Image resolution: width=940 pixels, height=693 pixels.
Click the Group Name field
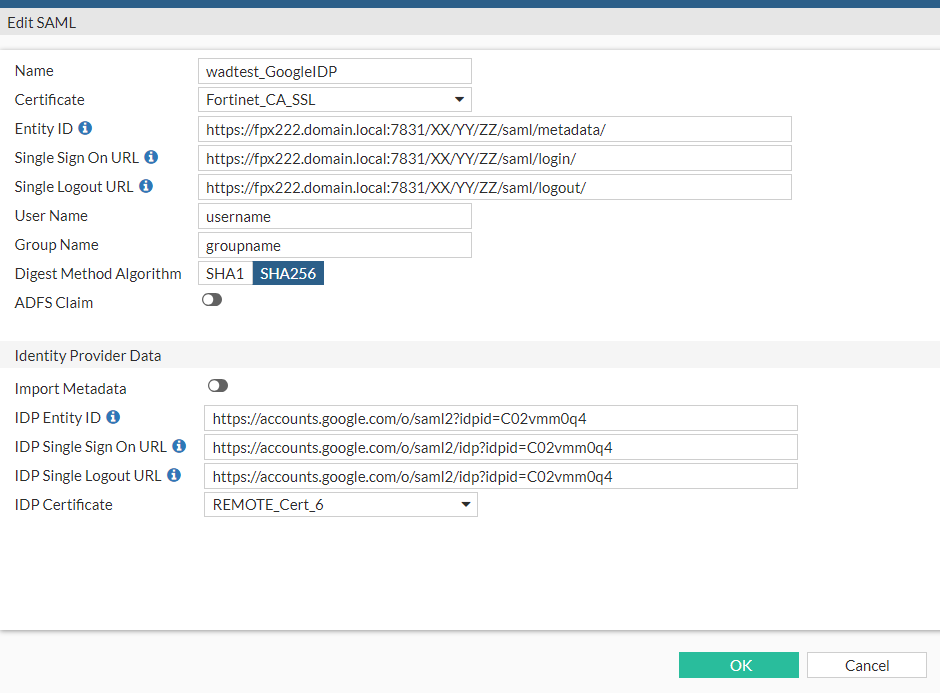click(335, 245)
